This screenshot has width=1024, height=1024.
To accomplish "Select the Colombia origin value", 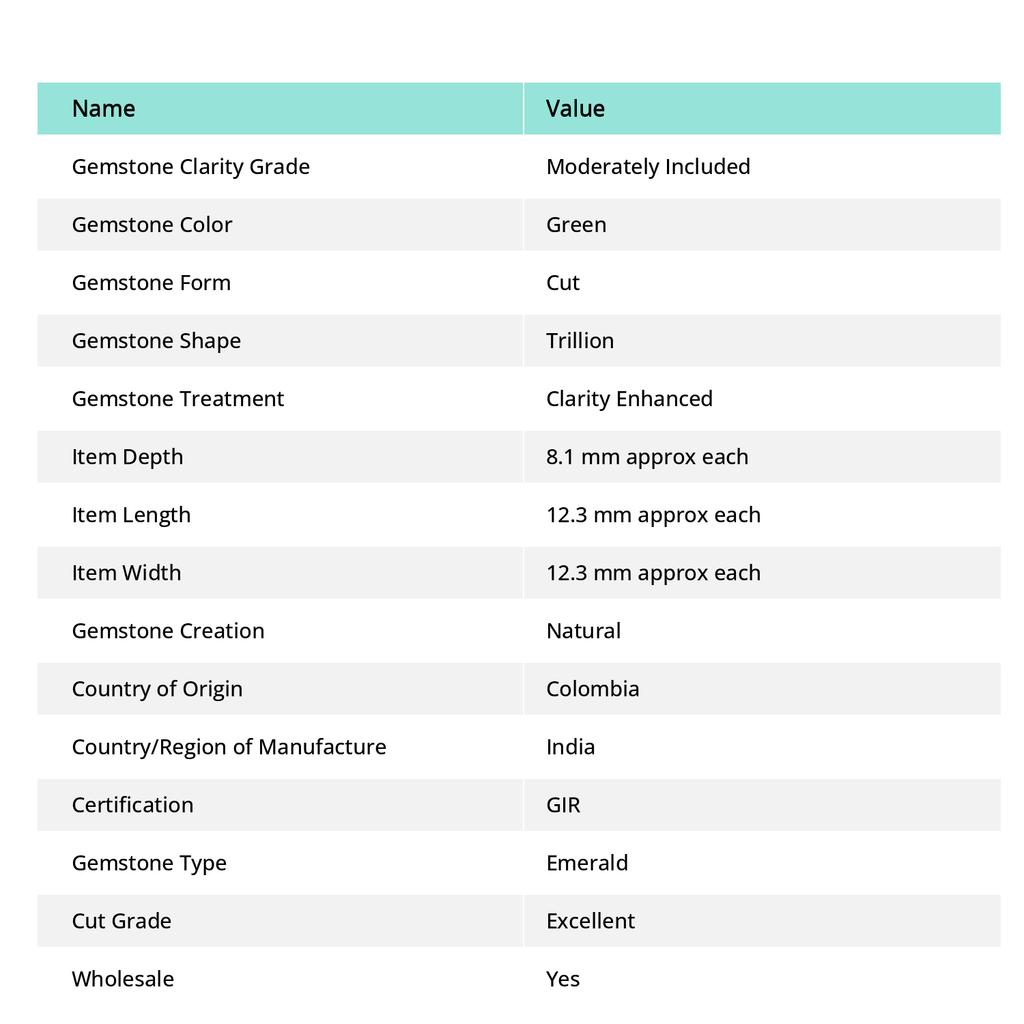I will (x=593, y=688).
